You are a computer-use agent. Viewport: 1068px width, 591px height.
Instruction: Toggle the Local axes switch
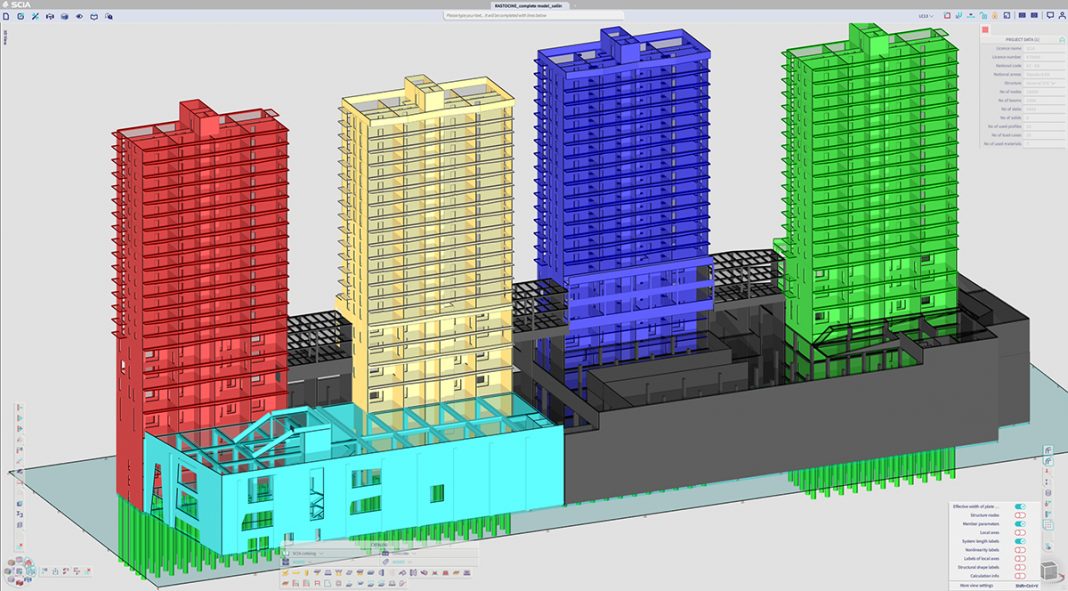pos(1020,532)
